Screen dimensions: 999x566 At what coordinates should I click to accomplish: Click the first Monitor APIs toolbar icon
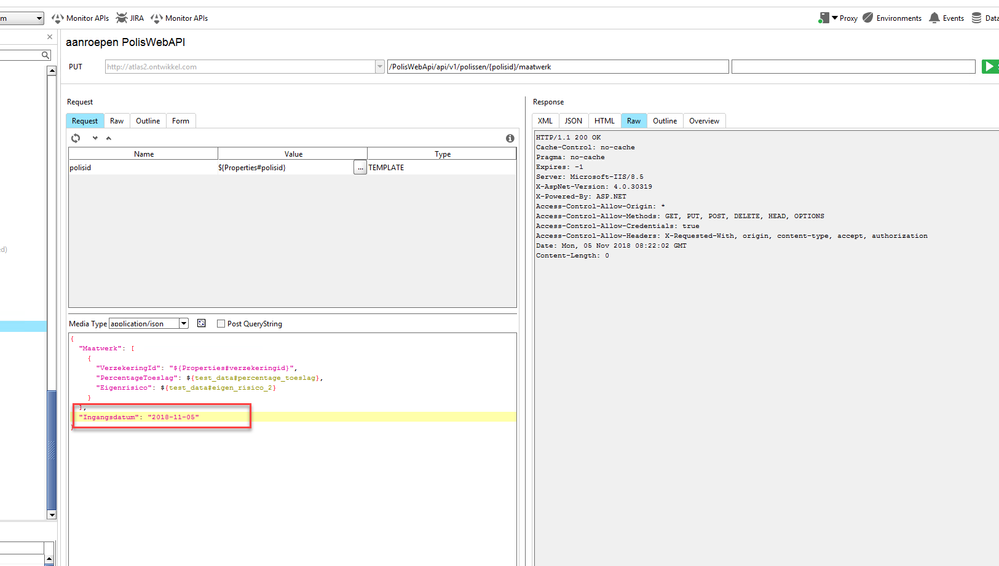[x=57, y=18]
